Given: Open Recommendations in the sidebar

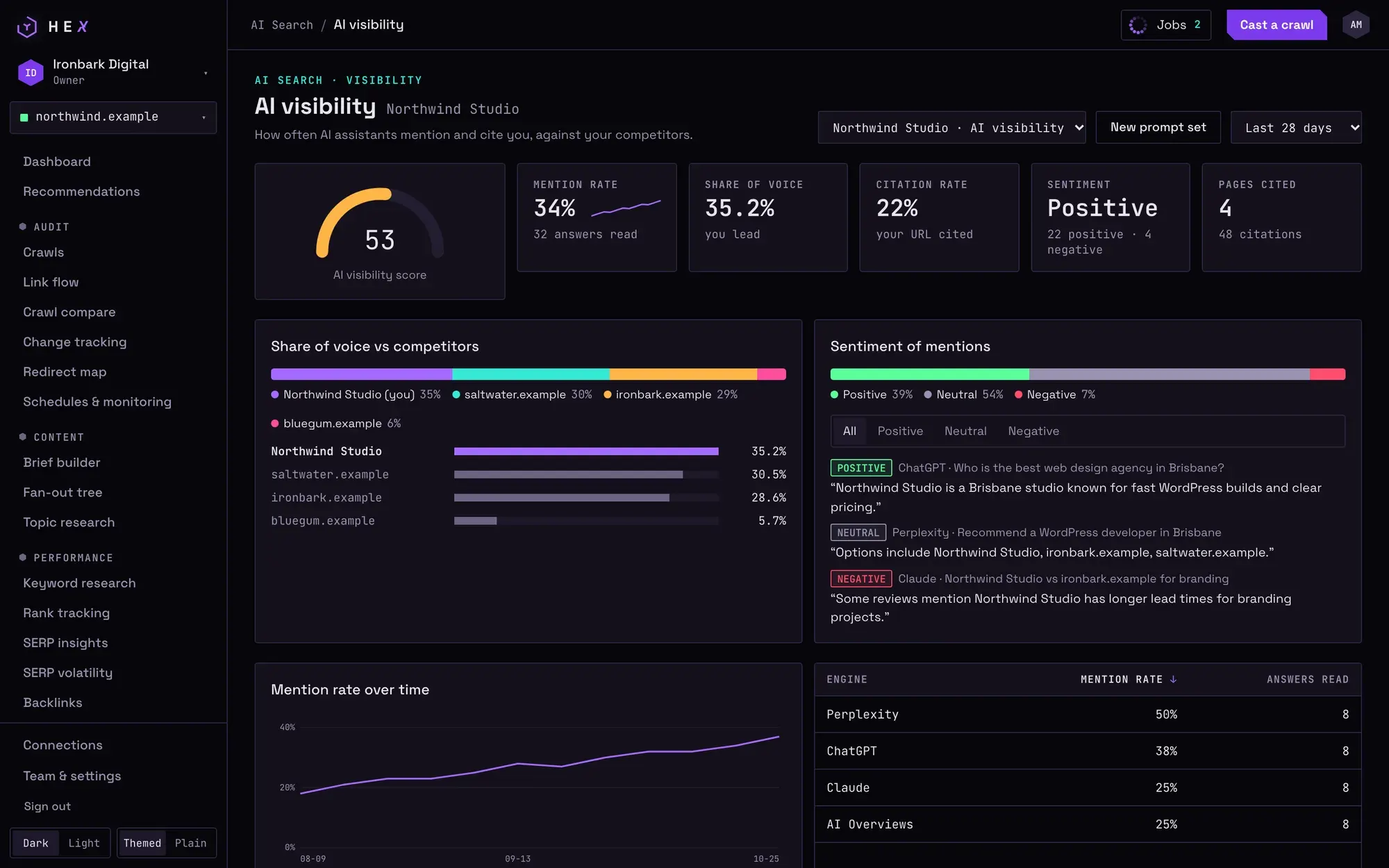Looking at the screenshot, I should point(81,192).
